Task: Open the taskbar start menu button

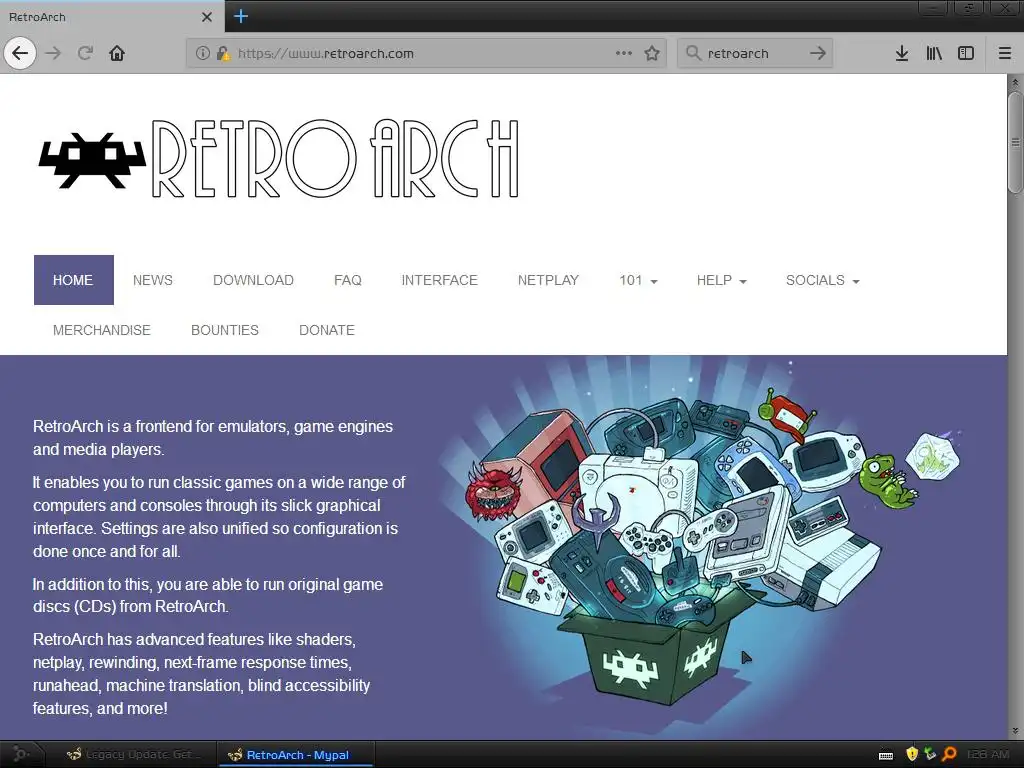Action: (x=20, y=754)
